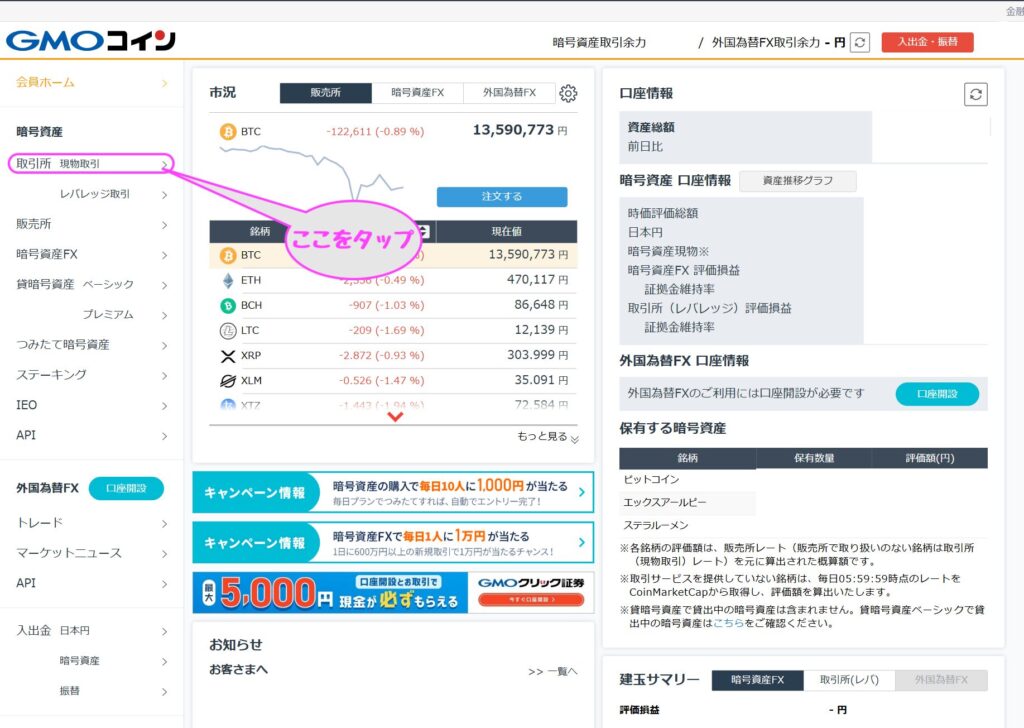This screenshot has height=728, width=1024.
Task: Switch to 外国為替FX market tab
Action: coord(509,93)
